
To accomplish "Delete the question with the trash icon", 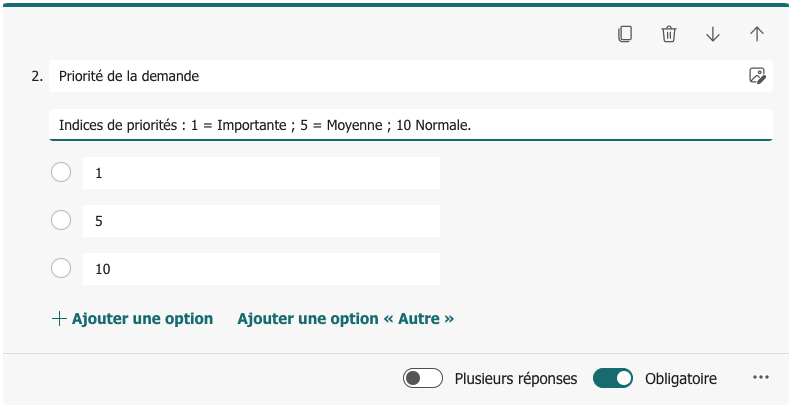I will pos(669,34).
